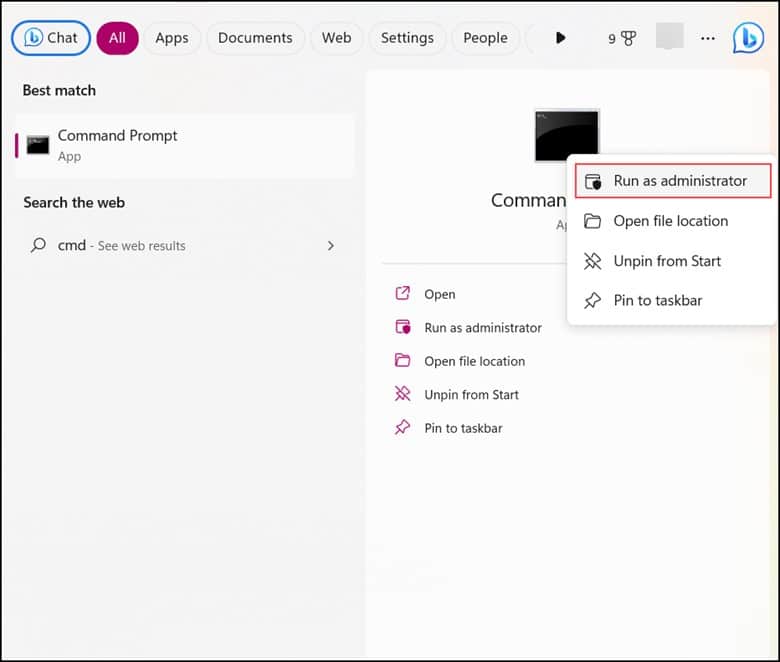Open cmd See web results entry
780x662 pixels.
185,245
